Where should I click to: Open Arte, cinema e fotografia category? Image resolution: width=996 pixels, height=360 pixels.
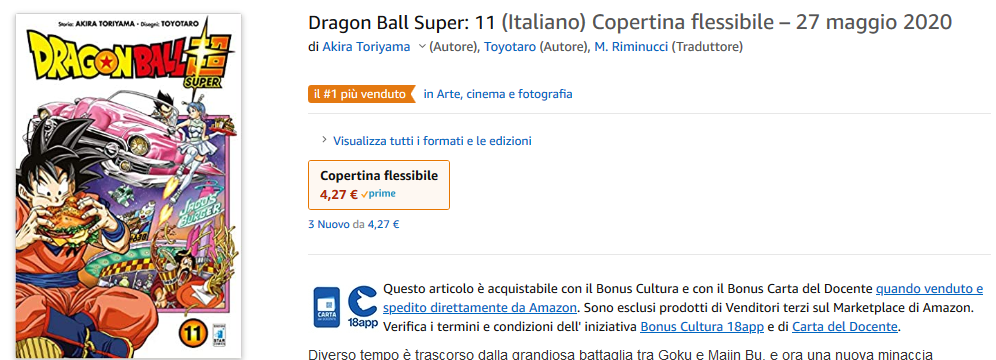pyautogui.click(x=498, y=94)
